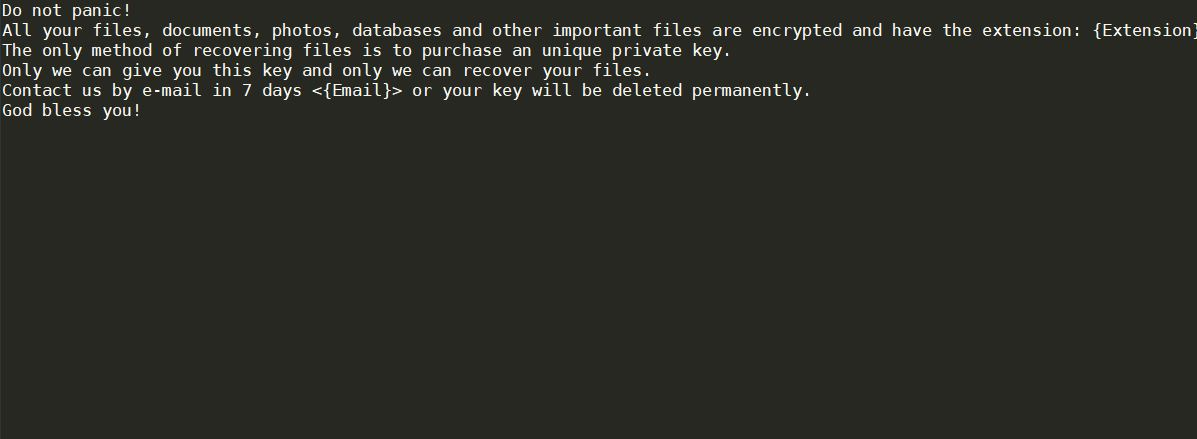Click the word "important" in second line
This screenshot has height=439, width=1197.
coord(596,30)
